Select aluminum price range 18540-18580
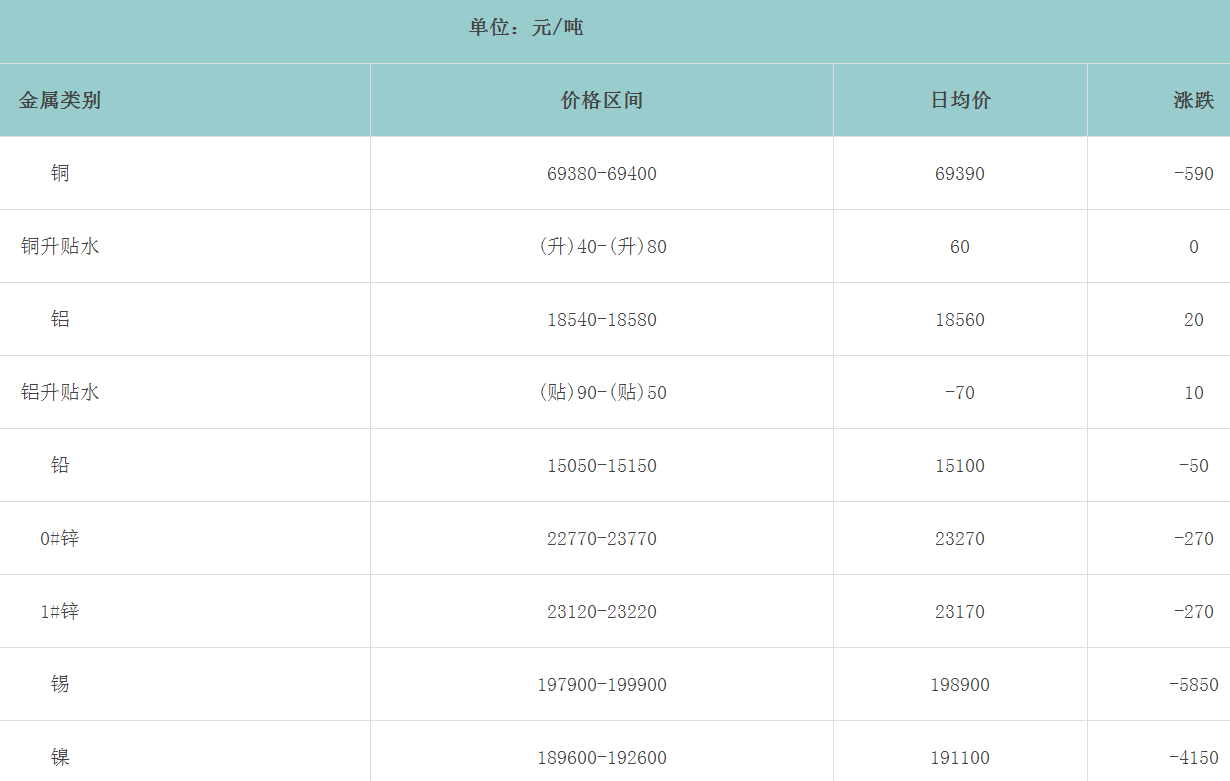Viewport: 1230px width, 781px height. point(602,320)
